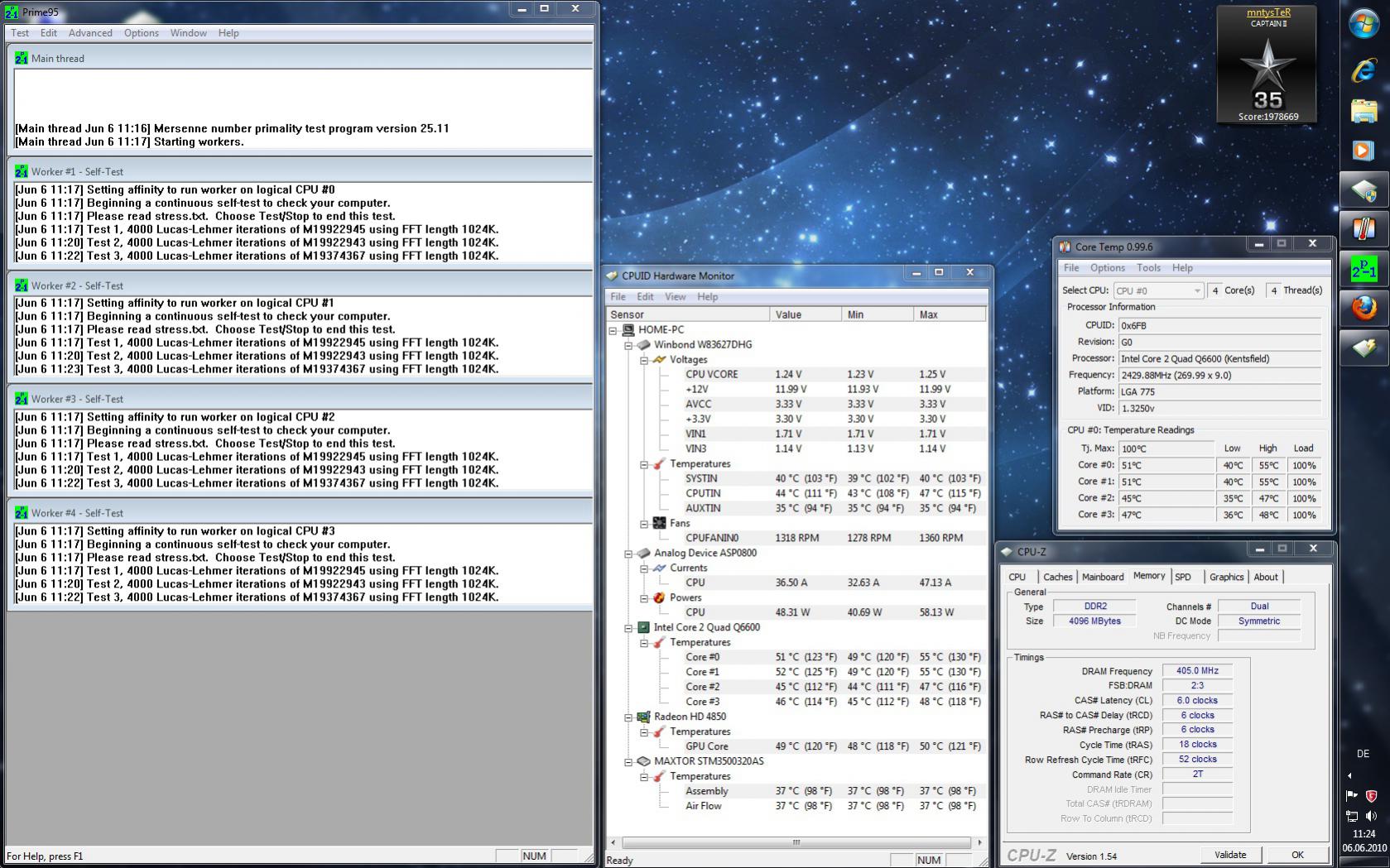This screenshot has width=1390, height=868.
Task: Click the Voltages lightning icon
Action: coord(659,359)
